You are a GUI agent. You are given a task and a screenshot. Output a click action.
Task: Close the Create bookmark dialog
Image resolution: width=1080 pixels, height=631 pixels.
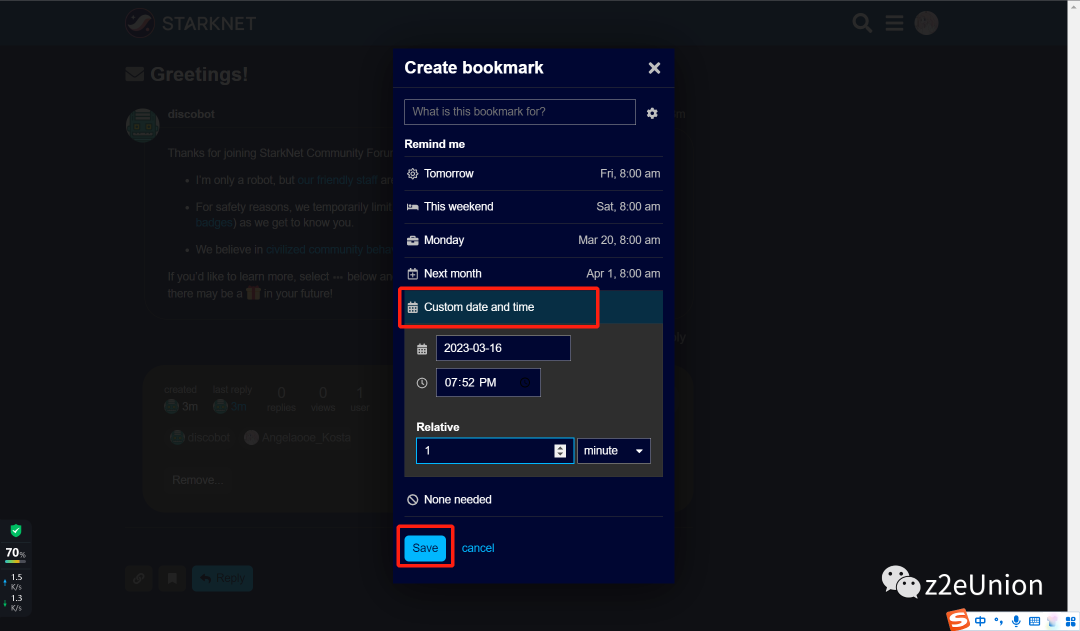tap(654, 68)
